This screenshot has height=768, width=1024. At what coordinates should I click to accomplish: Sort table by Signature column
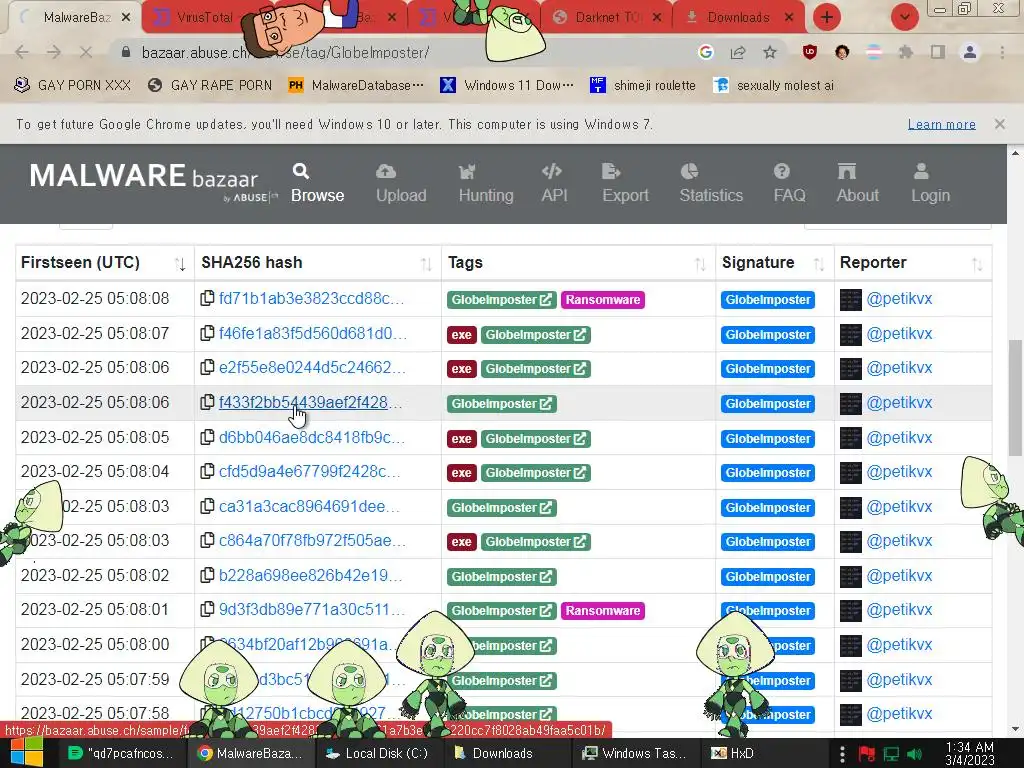pos(775,263)
